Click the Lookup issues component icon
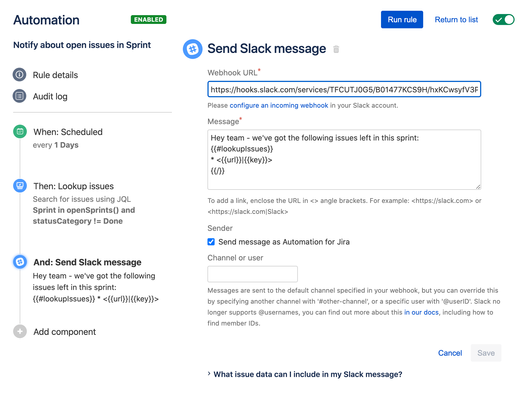Viewport: 525px width, 402px height. tap(20, 185)
